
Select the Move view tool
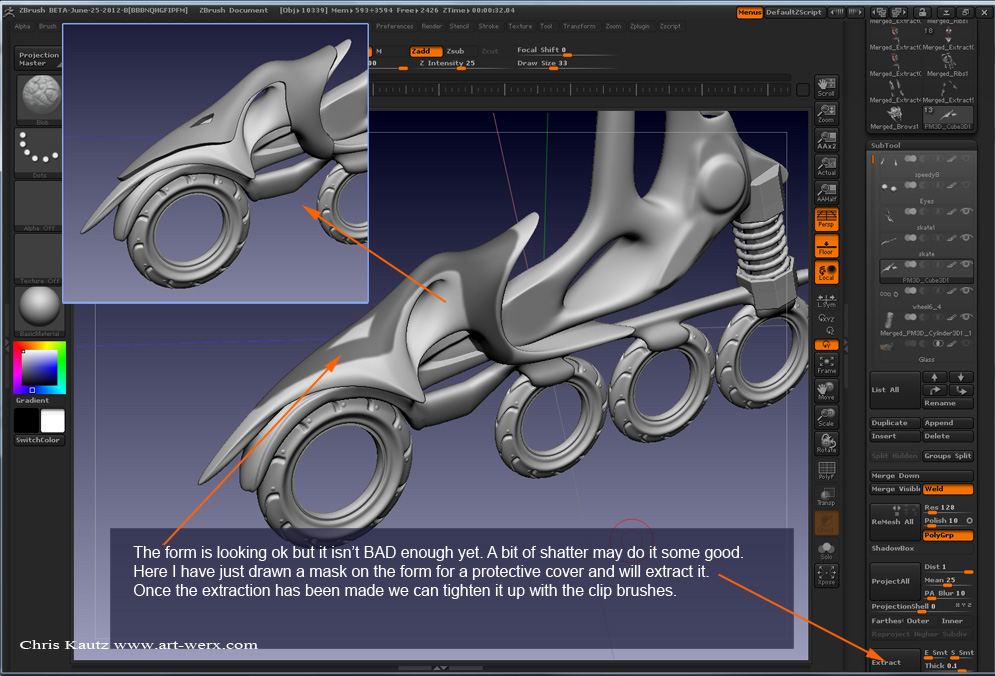(826, 391)
